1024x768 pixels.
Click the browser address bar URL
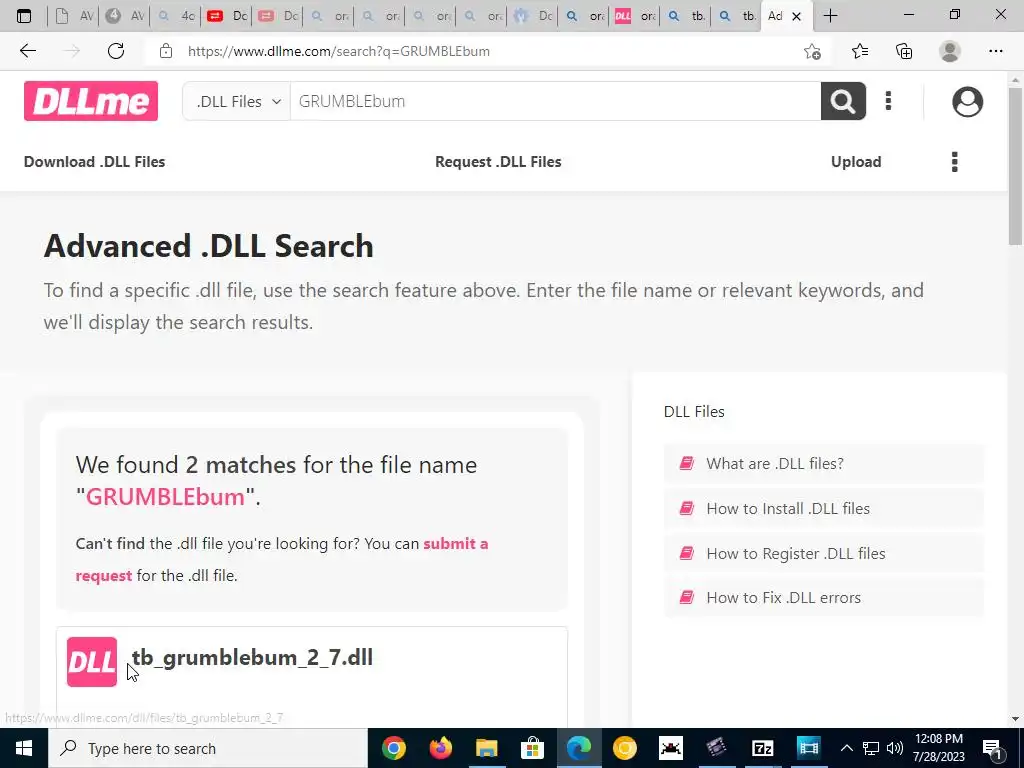339,51
